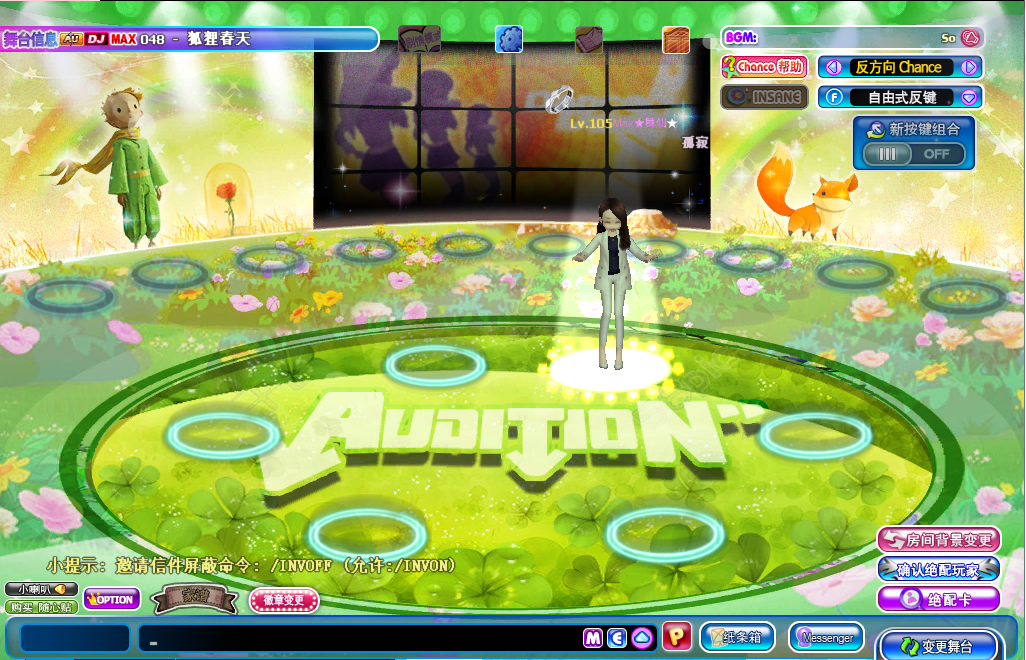This screenshot has height=660, width=1026.
Task: Click the 反方向 Chance mode label
Action: pyautogui.click(x=899, y=67)
